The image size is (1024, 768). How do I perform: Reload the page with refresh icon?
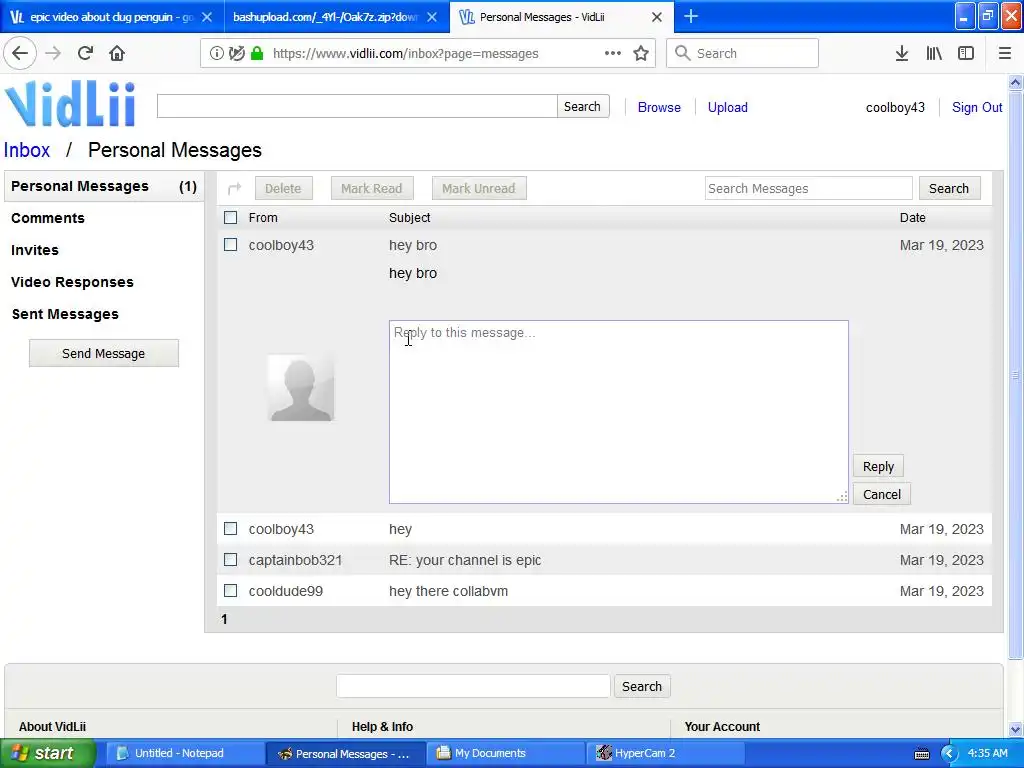coord(85,53)
